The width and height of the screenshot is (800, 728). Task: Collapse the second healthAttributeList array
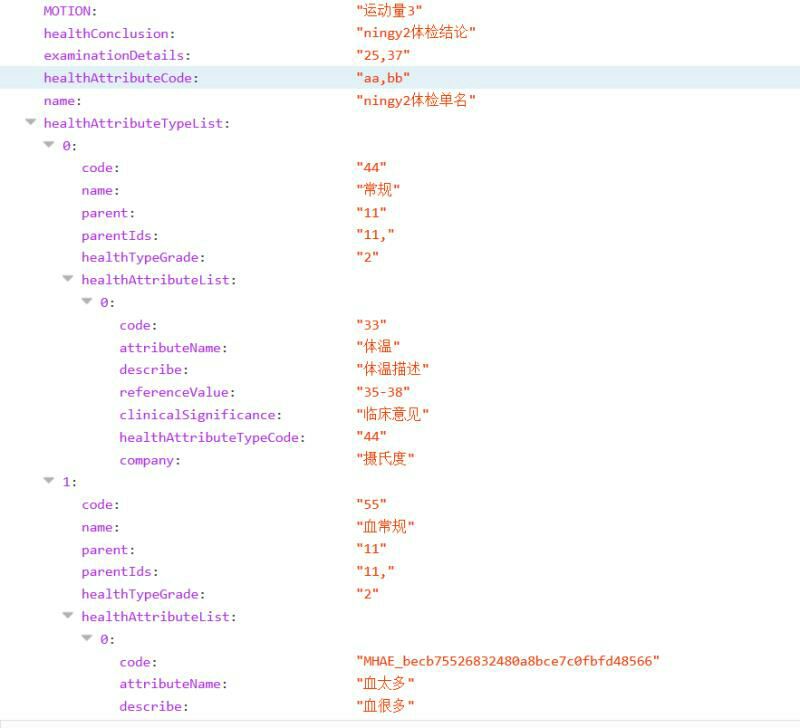pyautogui.click(x=68, y=616)
